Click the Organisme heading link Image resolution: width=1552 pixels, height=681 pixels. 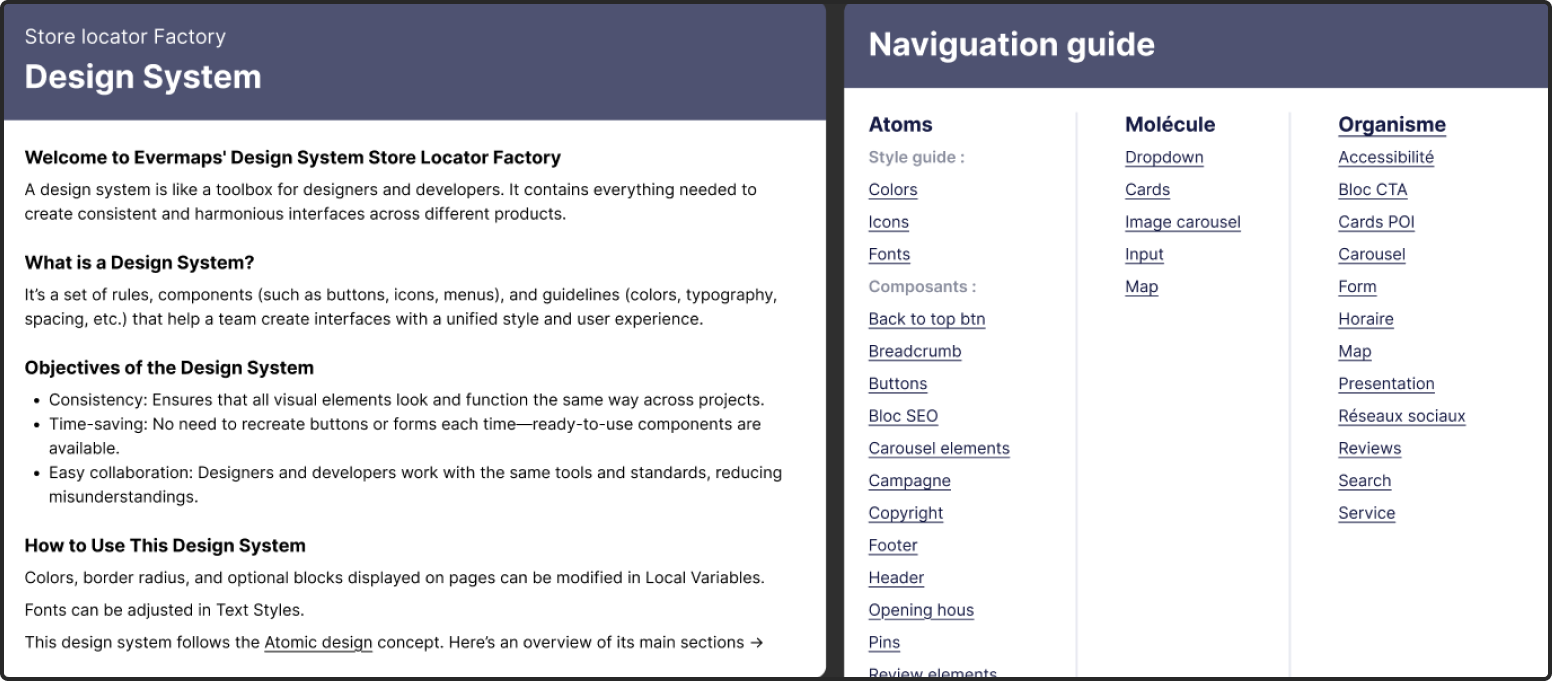[1392, 125]
